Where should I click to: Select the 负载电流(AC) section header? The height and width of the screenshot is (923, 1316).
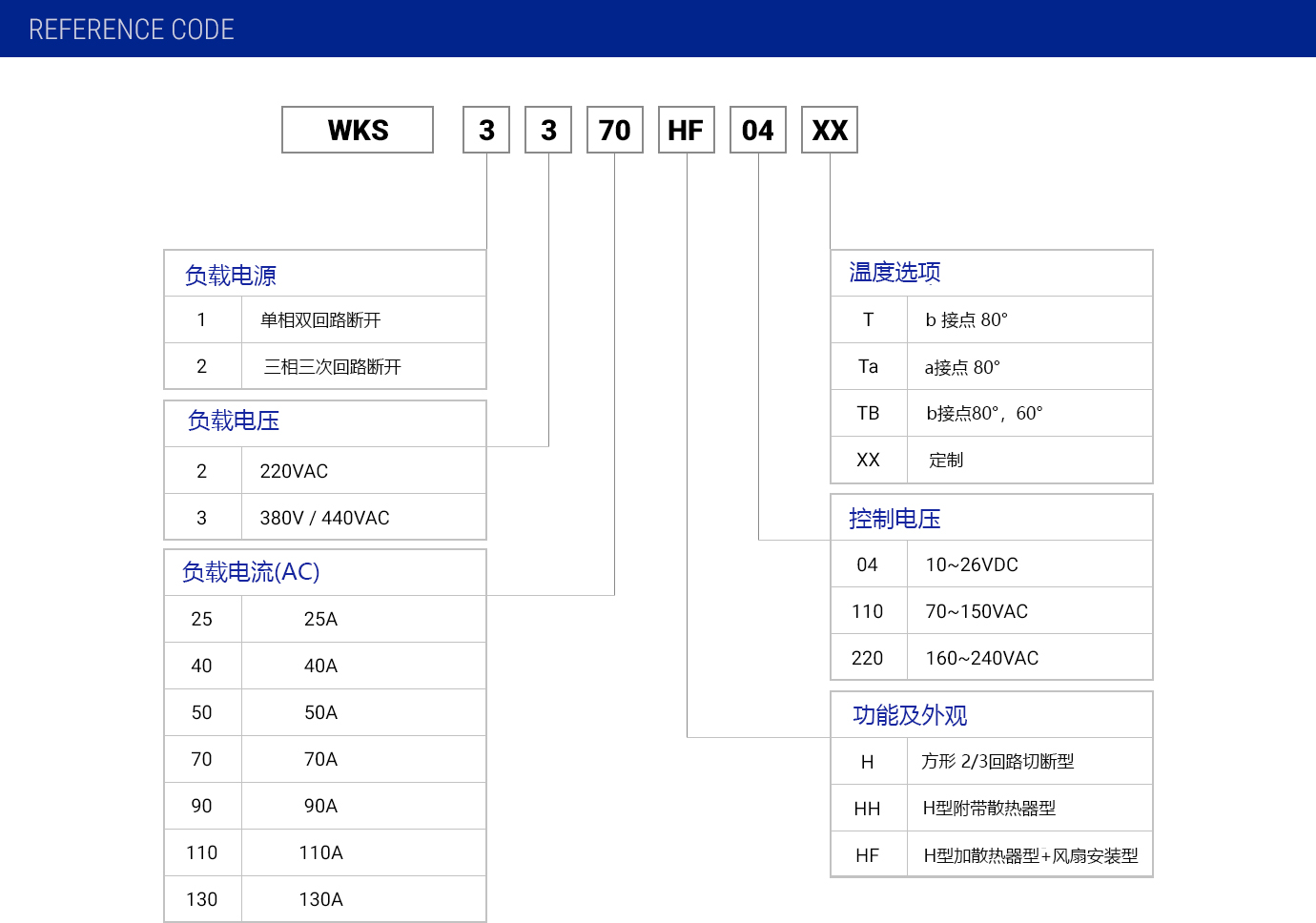pyautogui.click(x=249, y=572)
